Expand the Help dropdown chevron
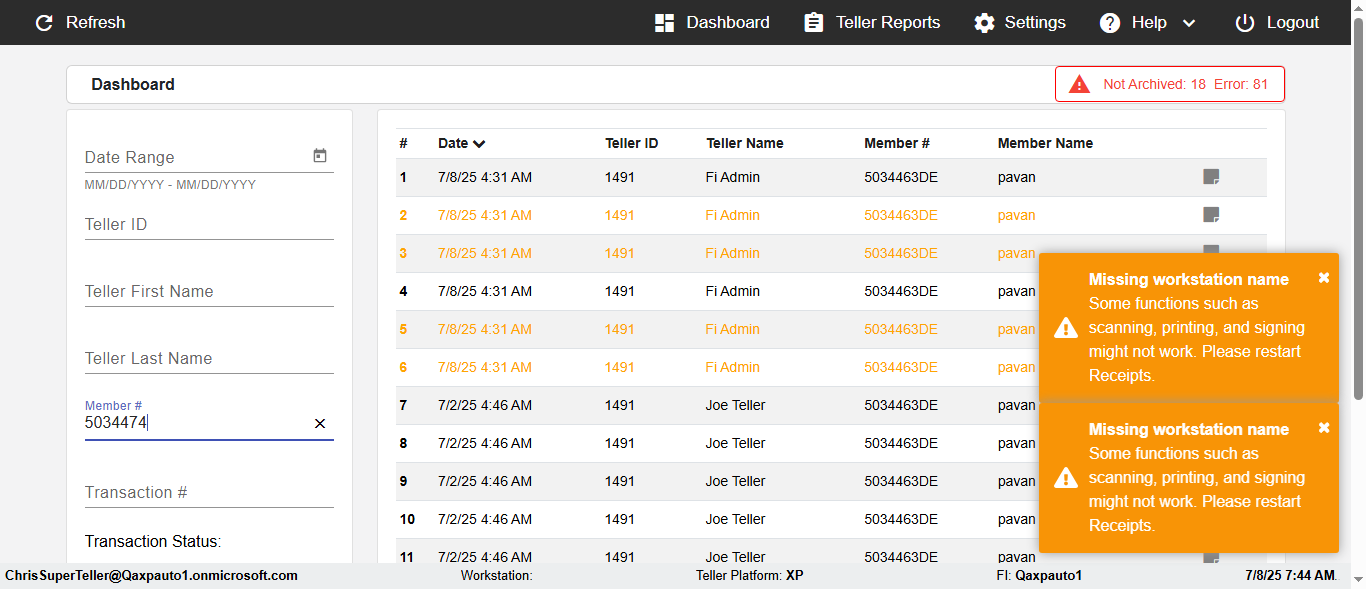Image resolution: width=1366 pixels, height=589 pixels. pos(1189,23)
